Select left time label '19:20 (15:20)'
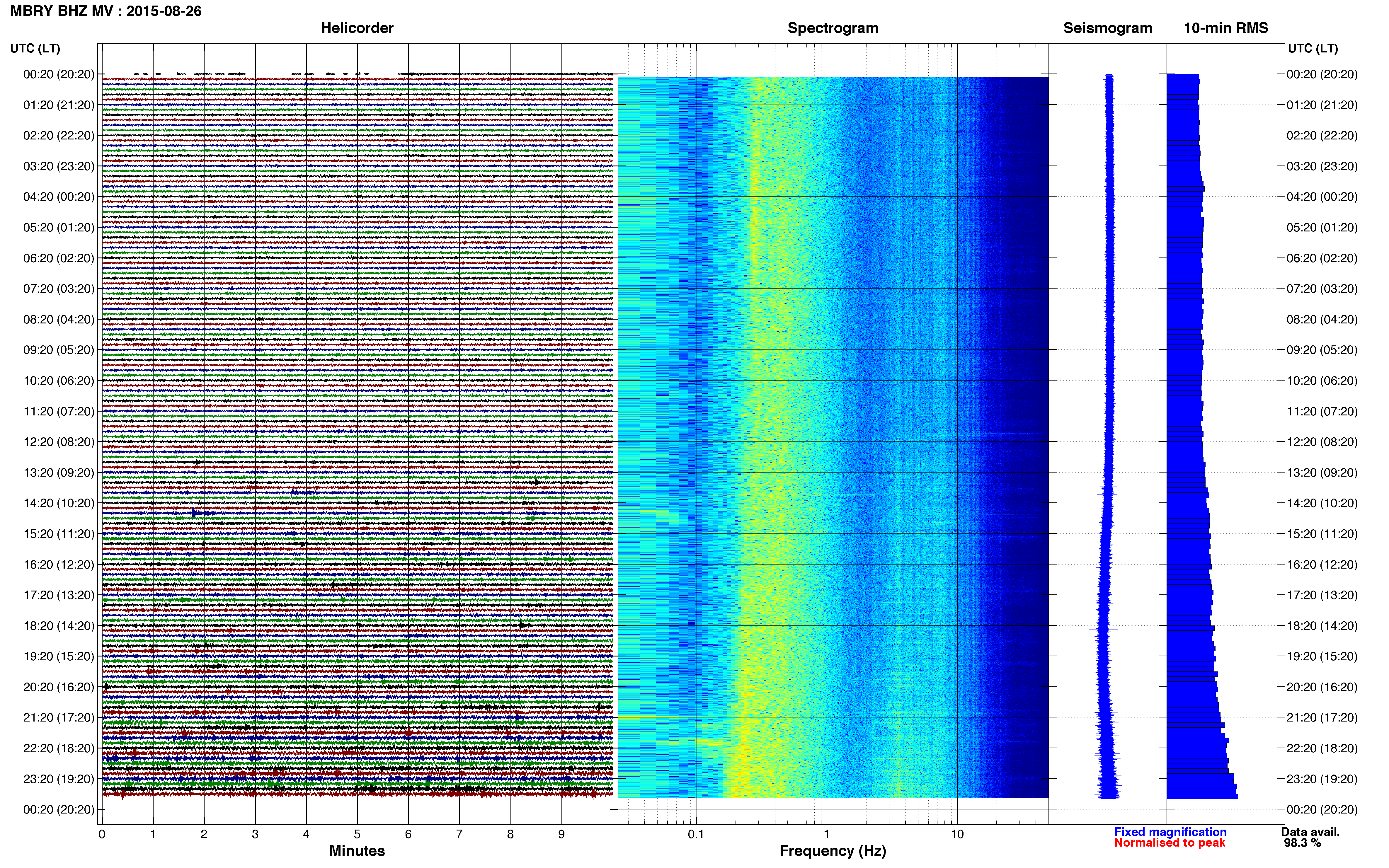 [59, 657]
